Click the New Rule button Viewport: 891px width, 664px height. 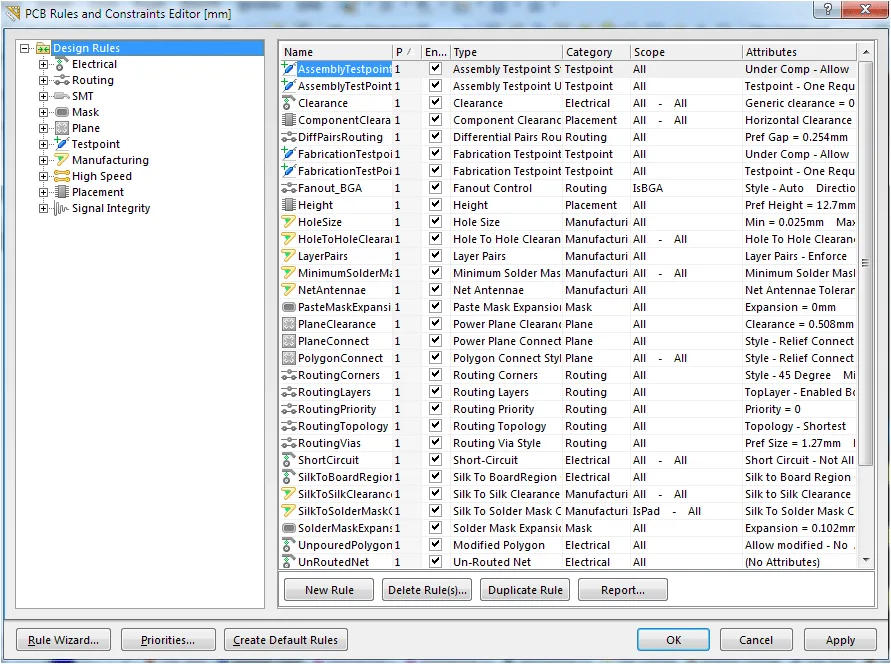coord(329,590)
